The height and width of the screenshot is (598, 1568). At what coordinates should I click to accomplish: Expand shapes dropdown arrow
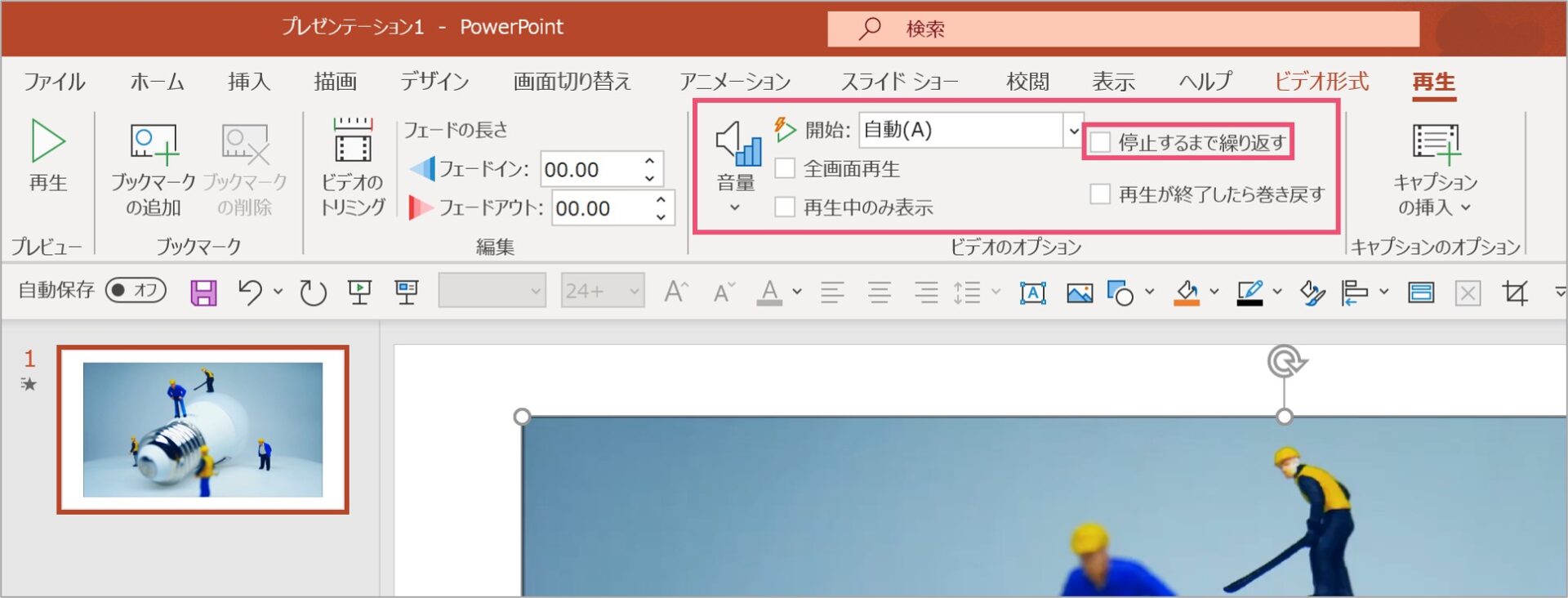pyautogui.click(x=1149, y=292)
